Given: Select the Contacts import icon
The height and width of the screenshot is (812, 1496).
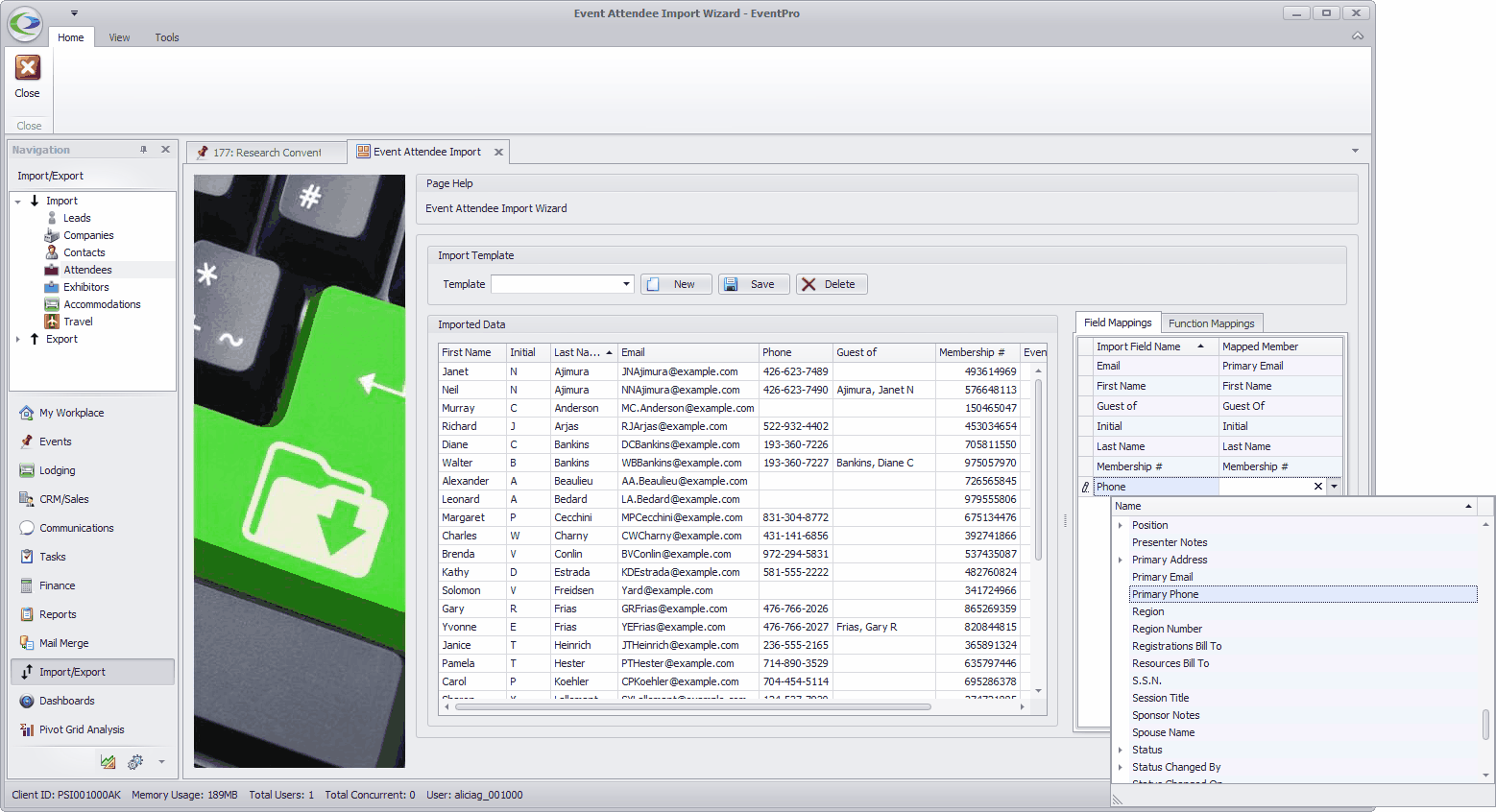Looking at the screenshot, I should click(52, 252).
